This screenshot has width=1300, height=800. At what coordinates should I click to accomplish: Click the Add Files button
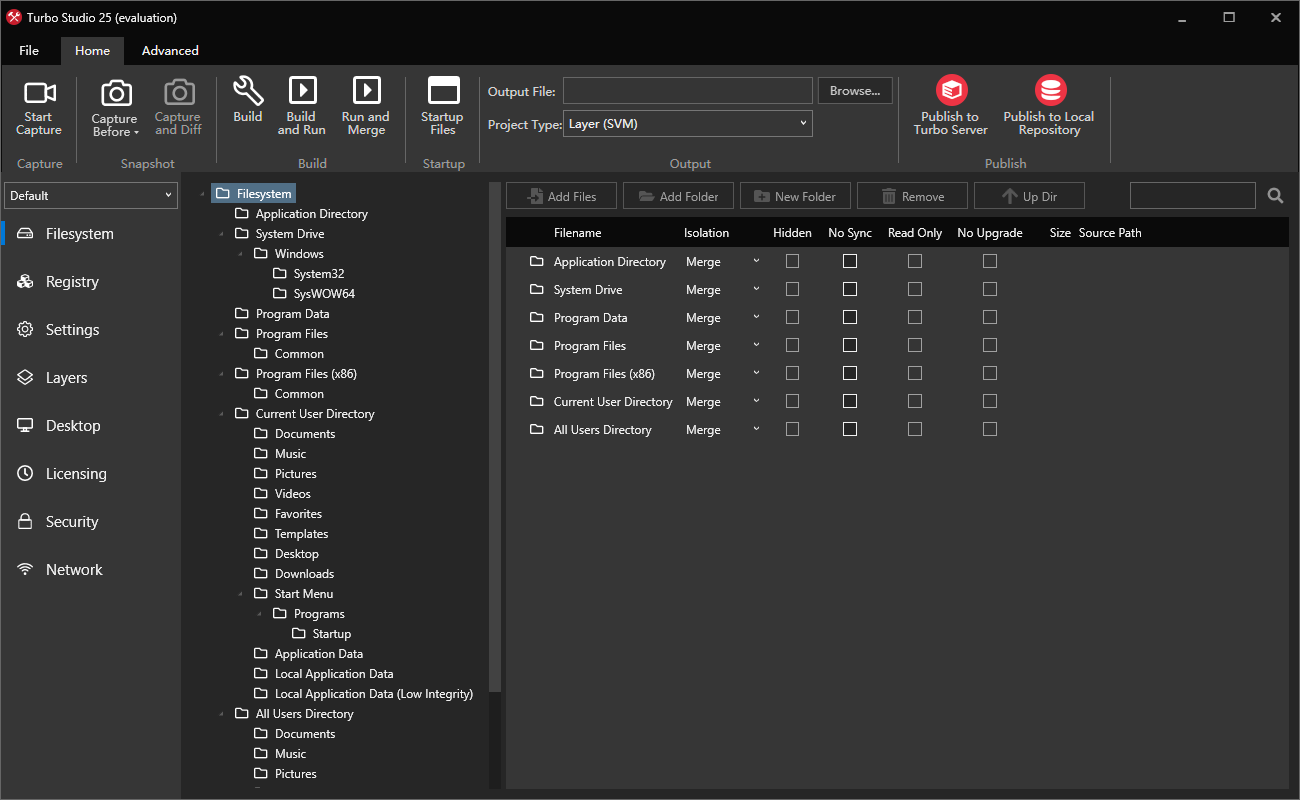pos(561,196)
